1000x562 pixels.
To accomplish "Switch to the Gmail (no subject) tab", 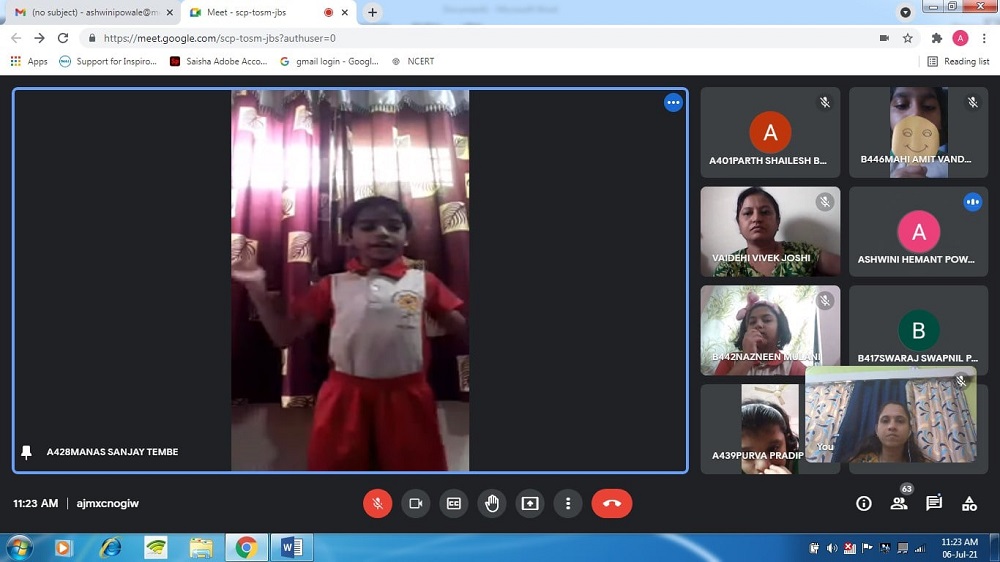I will 90,13.
